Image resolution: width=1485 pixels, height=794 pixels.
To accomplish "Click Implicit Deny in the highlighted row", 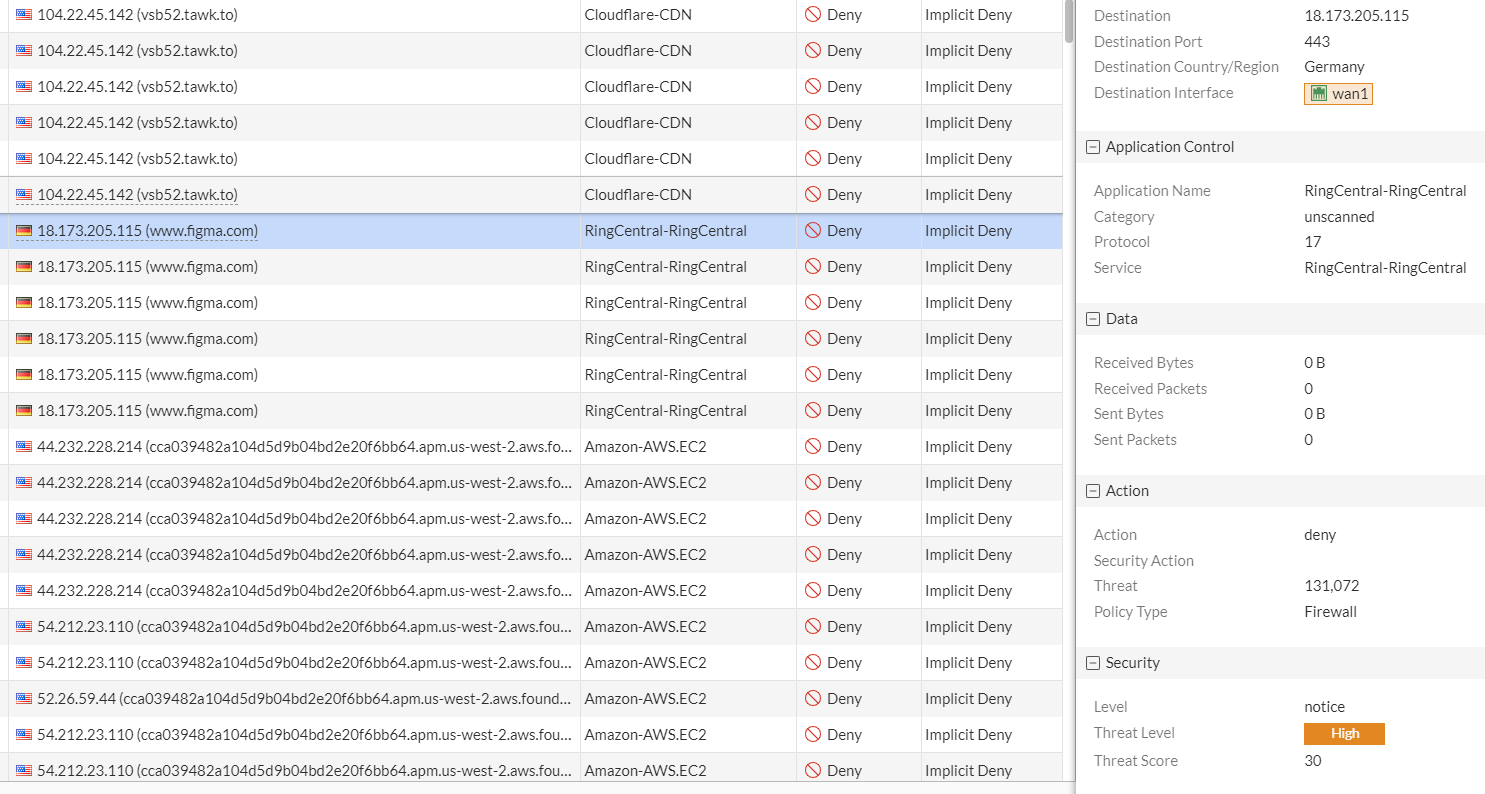I will (x=968, y=231).
